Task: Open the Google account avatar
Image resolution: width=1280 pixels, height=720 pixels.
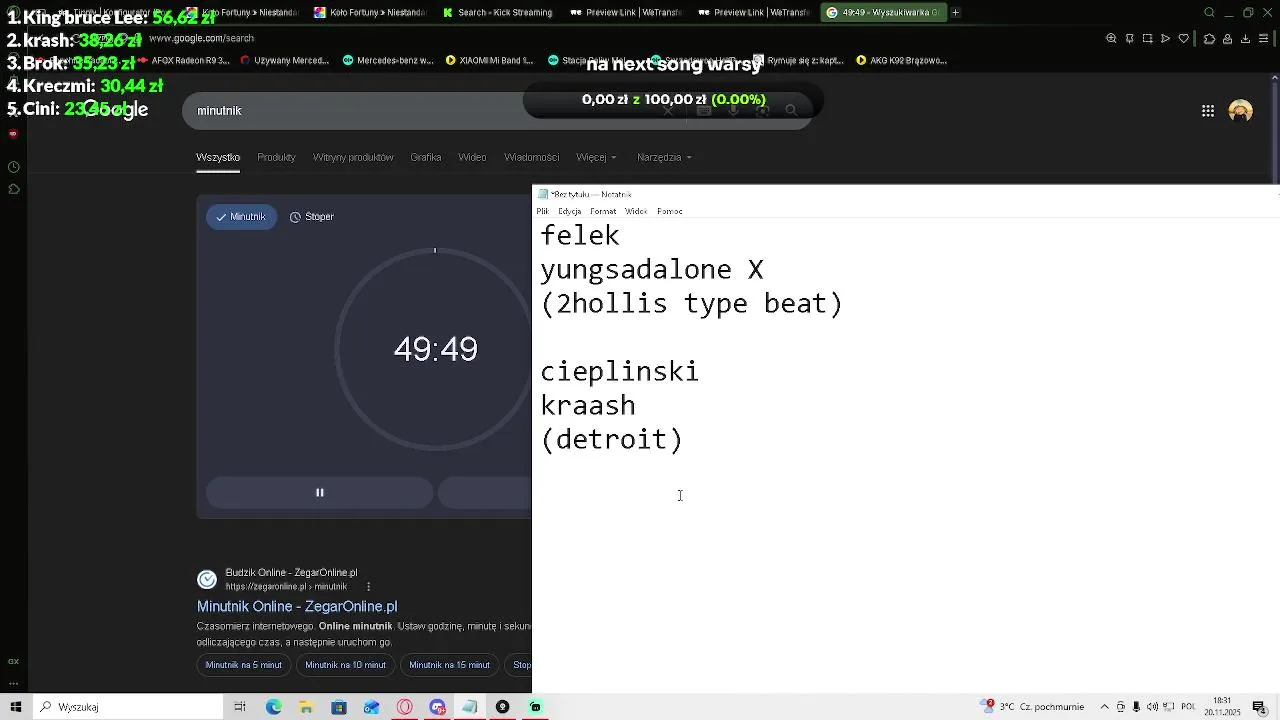Action: pyautogui.click(x=1241, y=111)
